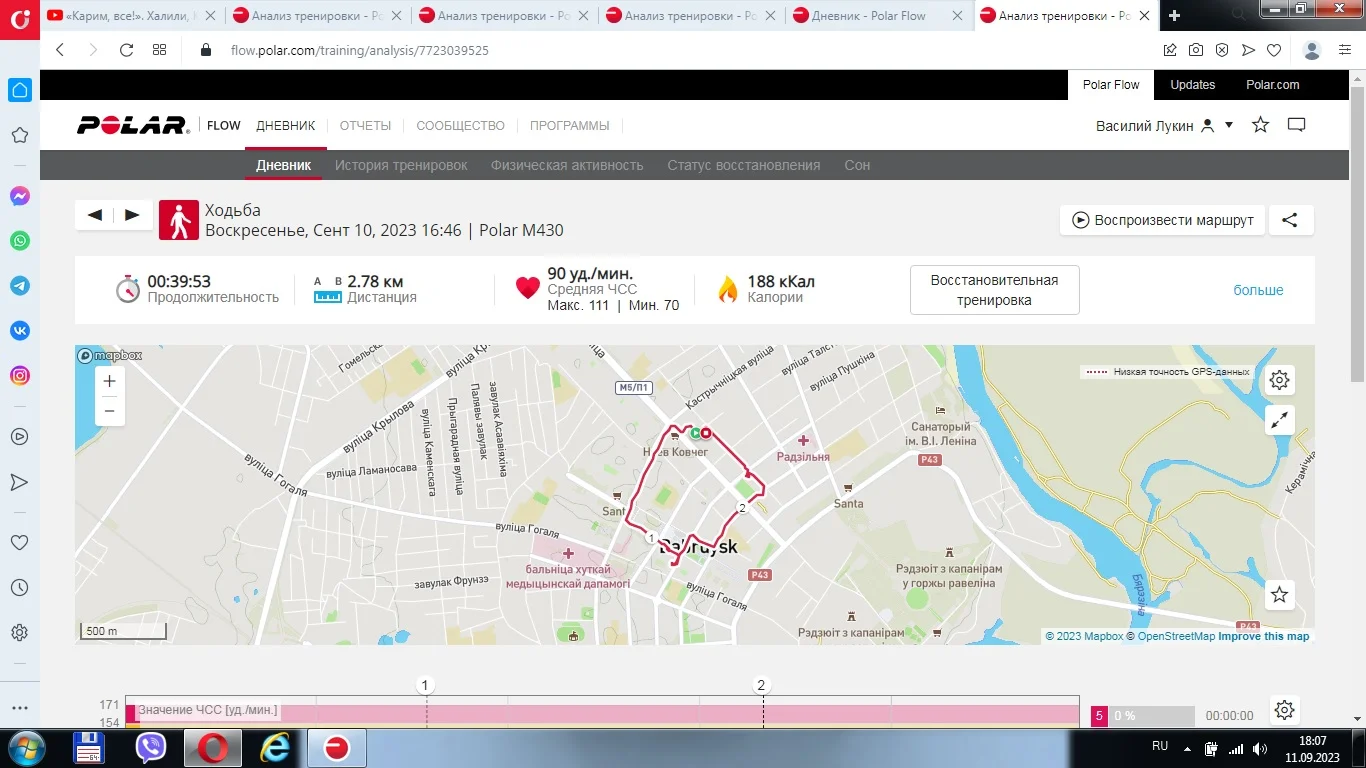Select История тренировок subtab
Image resolution: width=1366 pixels, height=768 pixels.
tap(401, 165)
